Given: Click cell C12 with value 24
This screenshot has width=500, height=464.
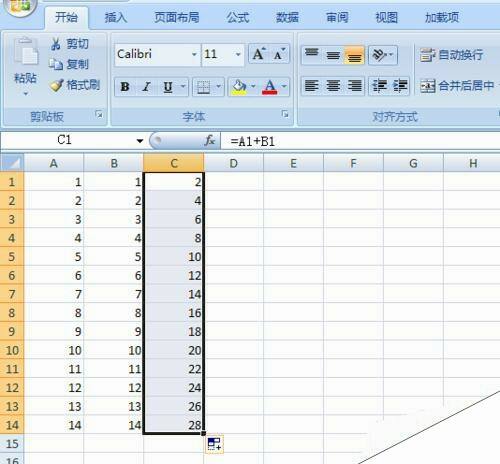Looking at the screenshot, I should (174, 387).
